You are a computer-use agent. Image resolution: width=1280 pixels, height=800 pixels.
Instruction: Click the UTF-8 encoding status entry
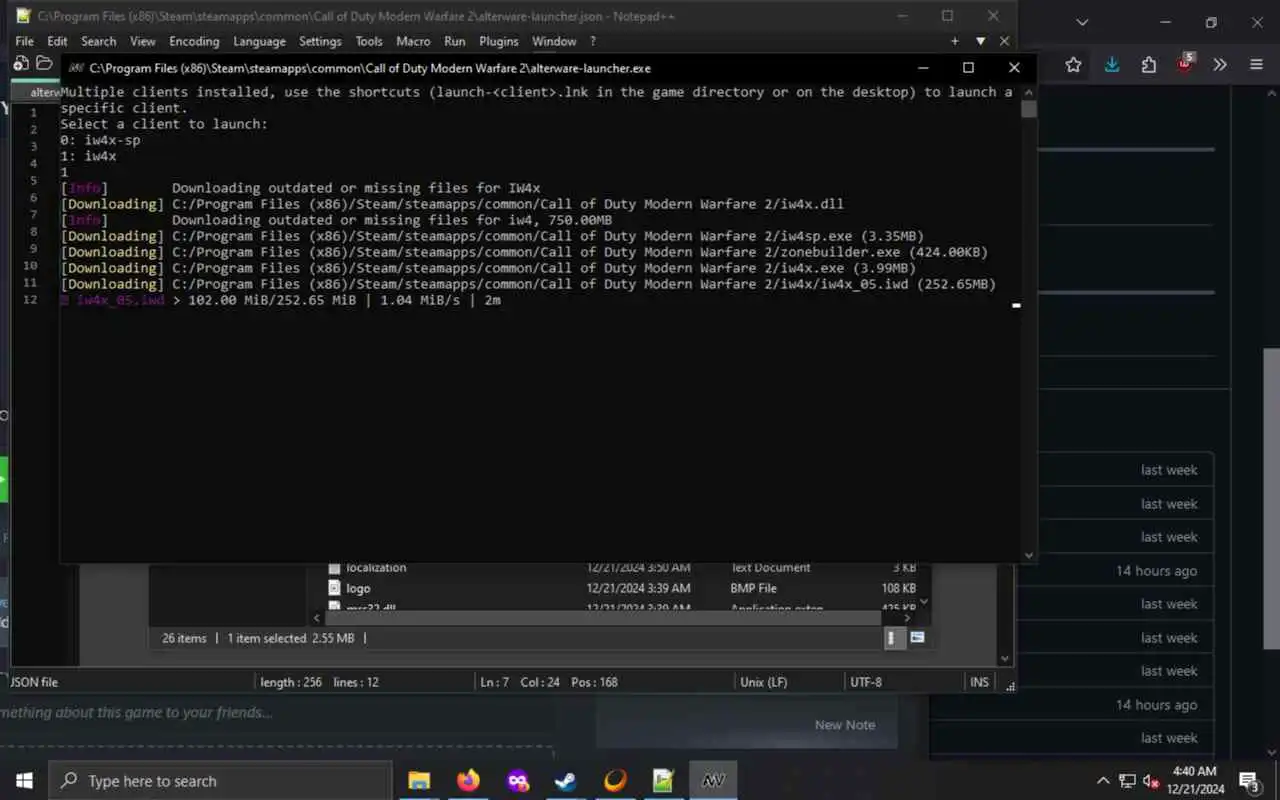(x=865, y=682)
